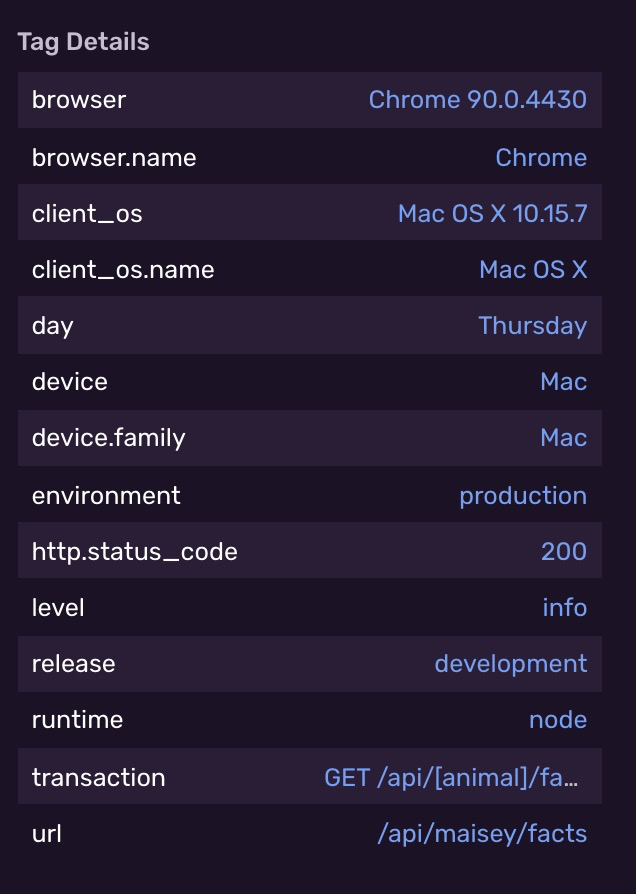
Task: Open the Mac device.family value link
Action: (563, 437)
